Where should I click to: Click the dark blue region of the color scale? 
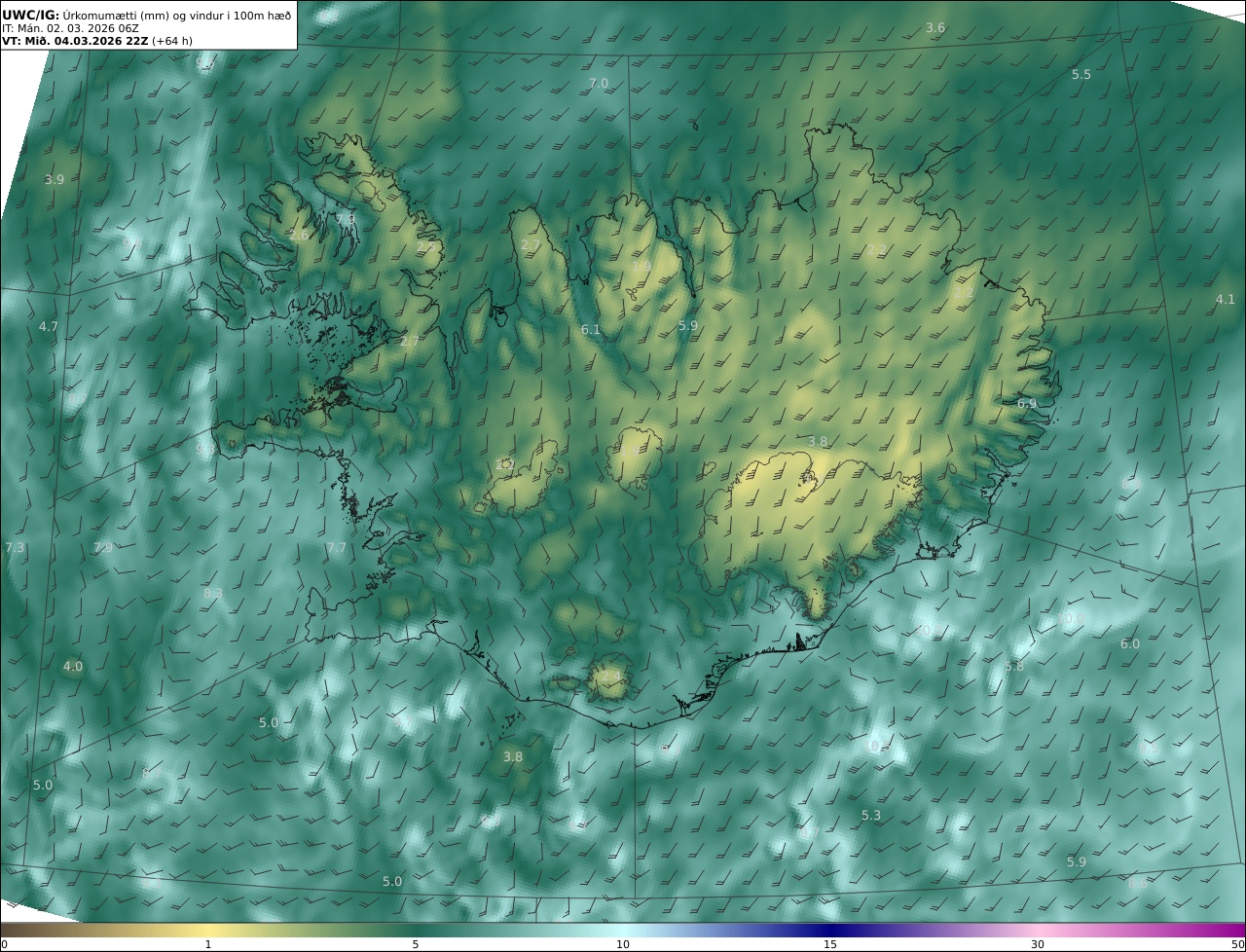click(x=830, y=930)
